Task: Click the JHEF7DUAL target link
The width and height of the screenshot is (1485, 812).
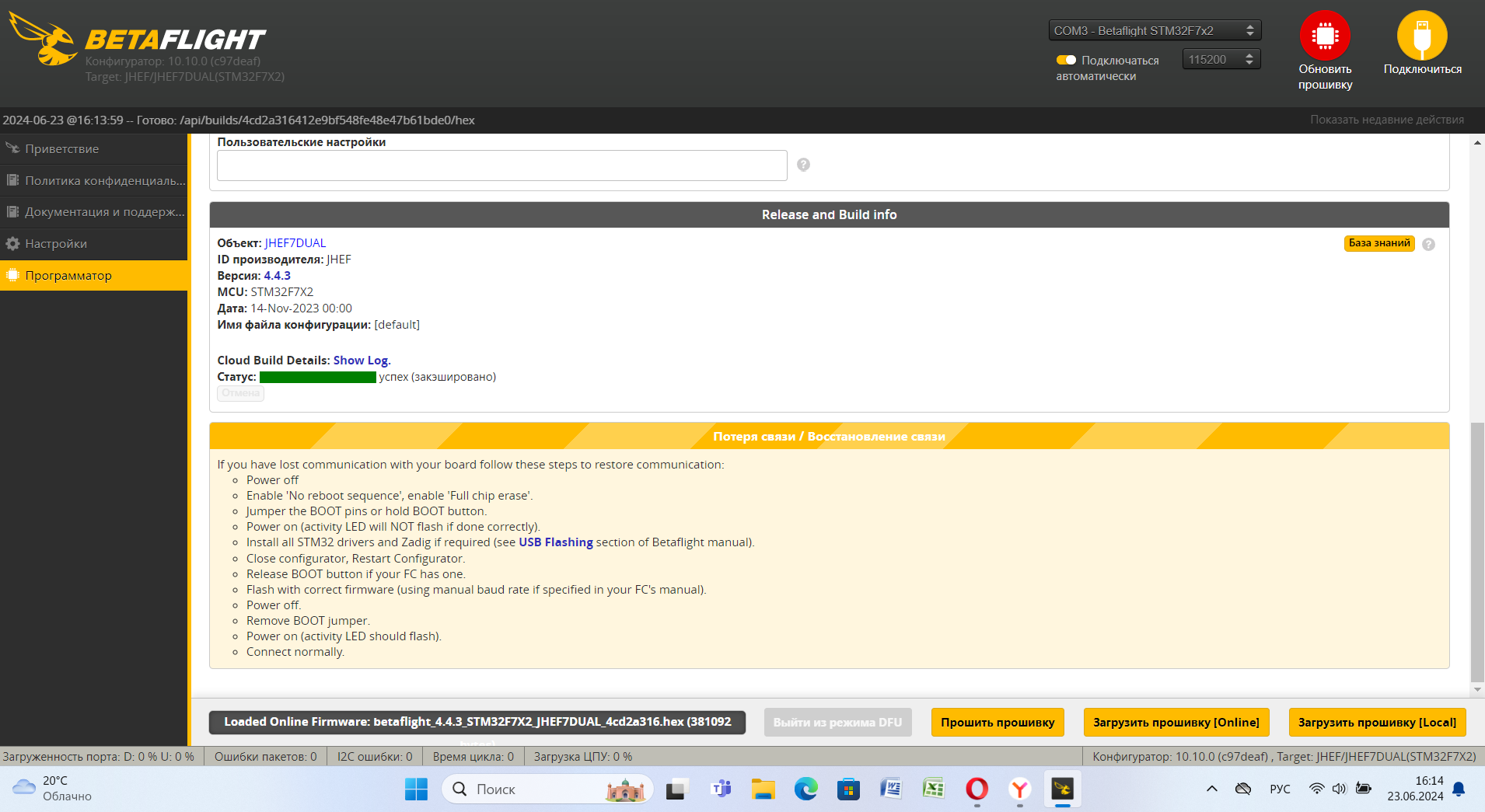Action: click(x=295, y=243)
